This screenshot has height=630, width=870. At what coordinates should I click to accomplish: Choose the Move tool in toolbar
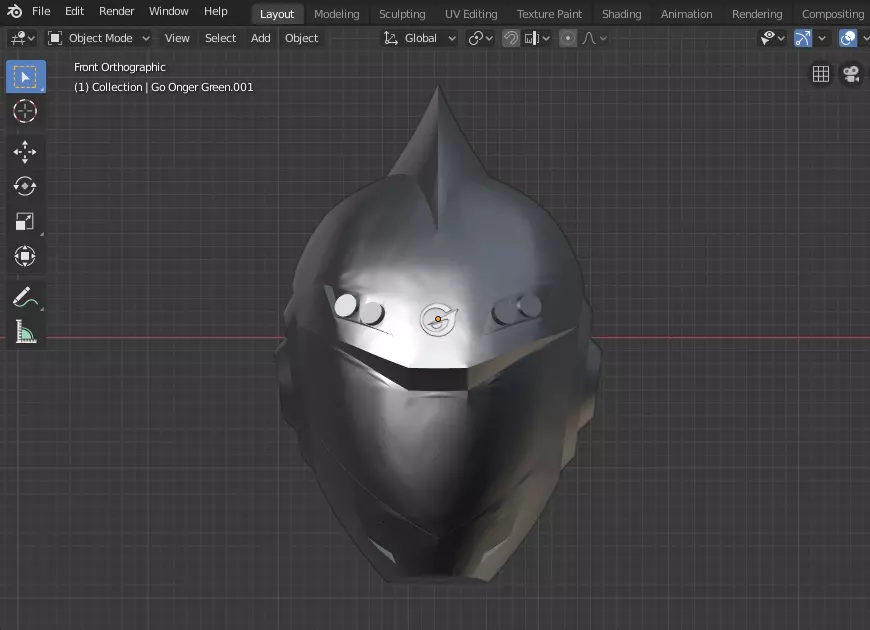(x=25, y=152)
